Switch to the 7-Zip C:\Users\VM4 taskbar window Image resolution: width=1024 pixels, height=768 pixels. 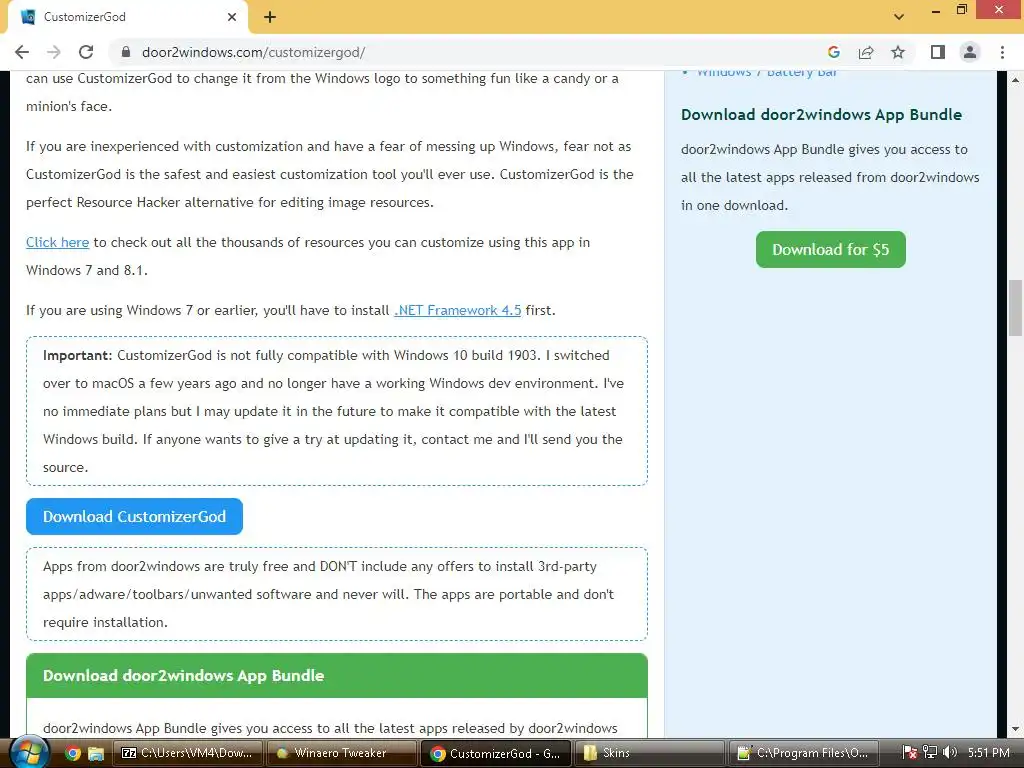tap(188, 753)
